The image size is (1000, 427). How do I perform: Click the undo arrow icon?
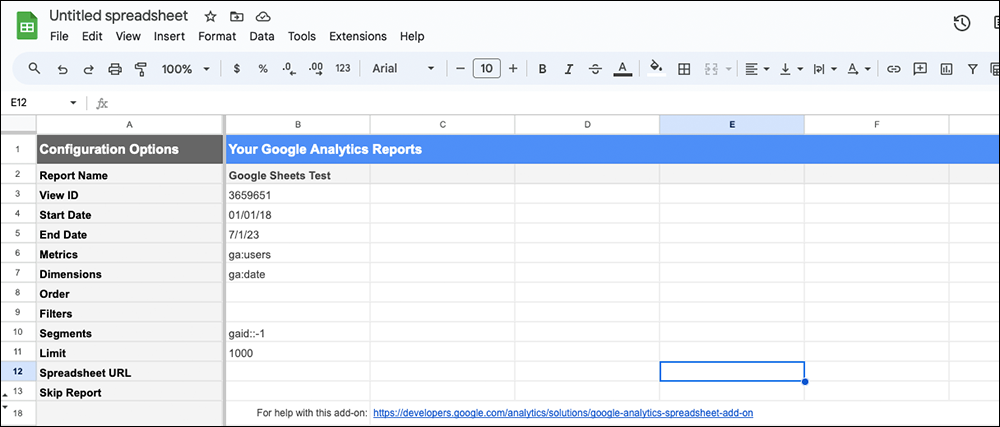coord(63,69)
